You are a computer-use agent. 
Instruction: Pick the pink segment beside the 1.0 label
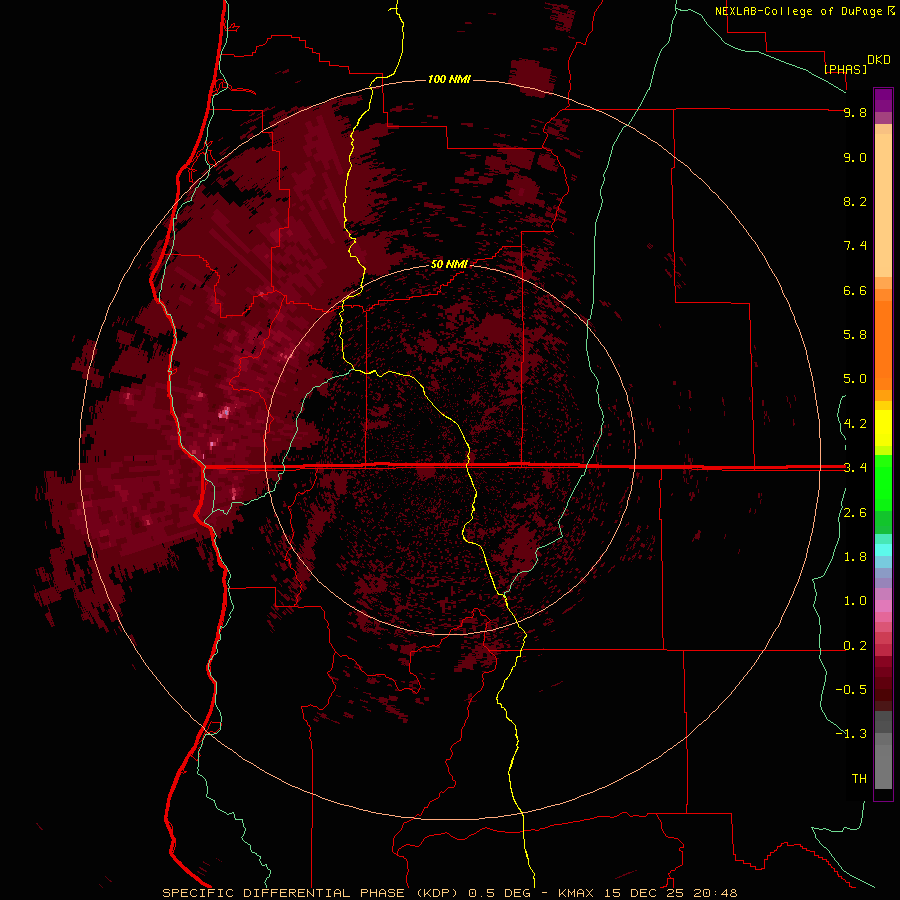(x=883, y=606)
